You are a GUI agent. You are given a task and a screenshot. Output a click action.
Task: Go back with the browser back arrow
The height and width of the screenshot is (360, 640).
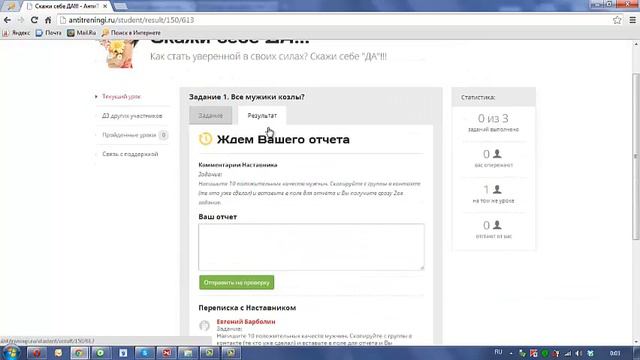click(x=7, y=20)
